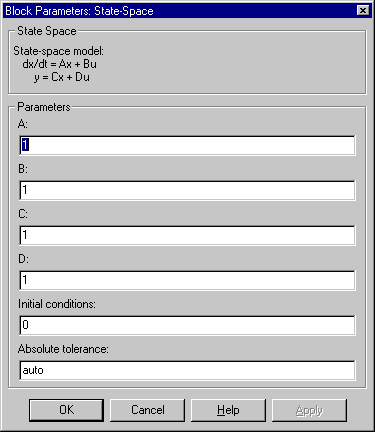The width and height of the screenshot is (375, 432).
Task: Select the B matrix text box
Action: click(187, 190)
